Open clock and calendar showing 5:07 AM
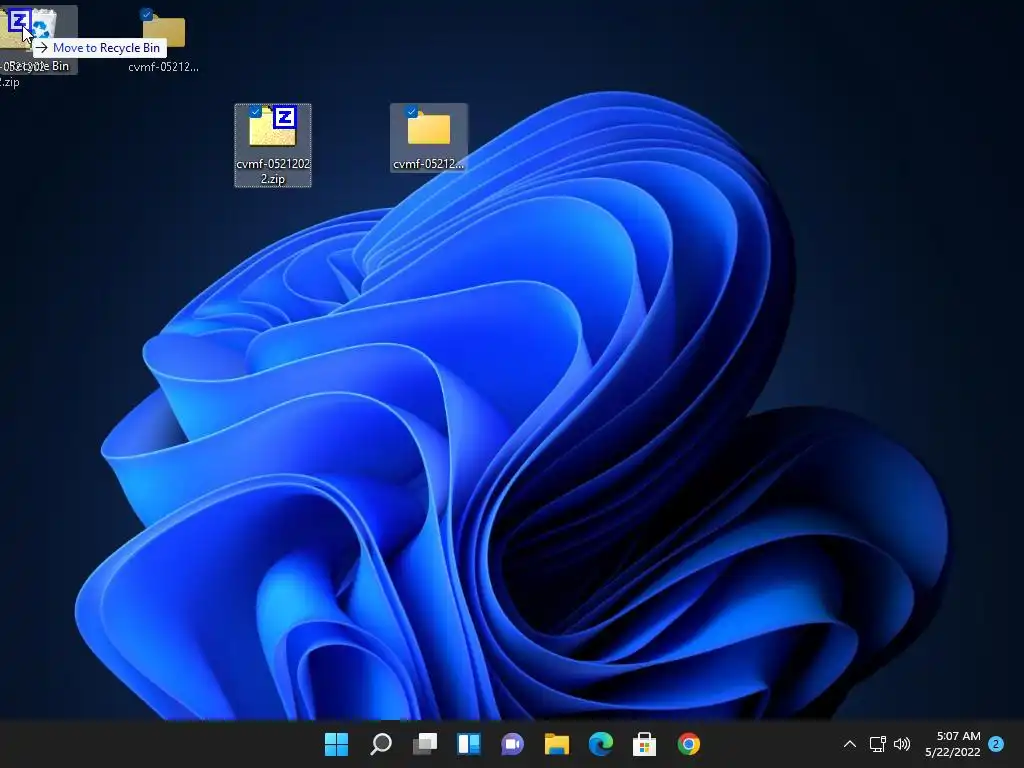1024x768 pixels. [x=953, y=744]
